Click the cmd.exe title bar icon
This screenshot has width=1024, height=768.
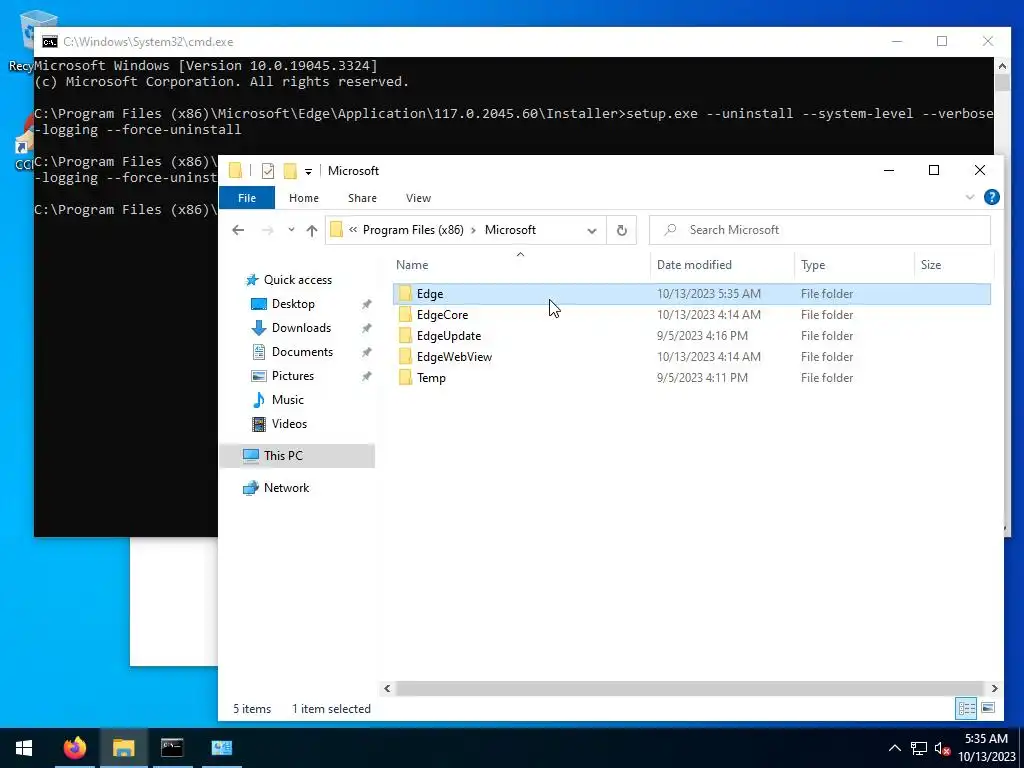click(x=50, y=42)
